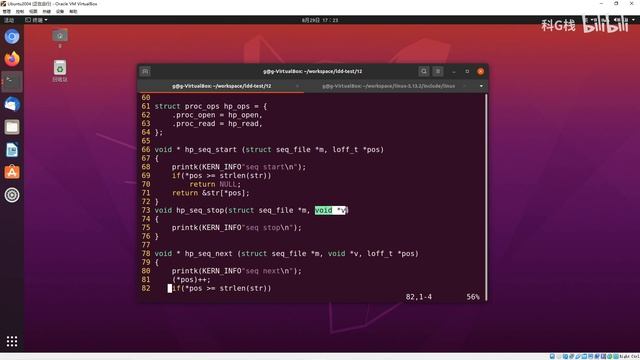640x360 pixels.
Task: Click "if(*pos >= strlen(str))" on line 69
Action: 221,176
